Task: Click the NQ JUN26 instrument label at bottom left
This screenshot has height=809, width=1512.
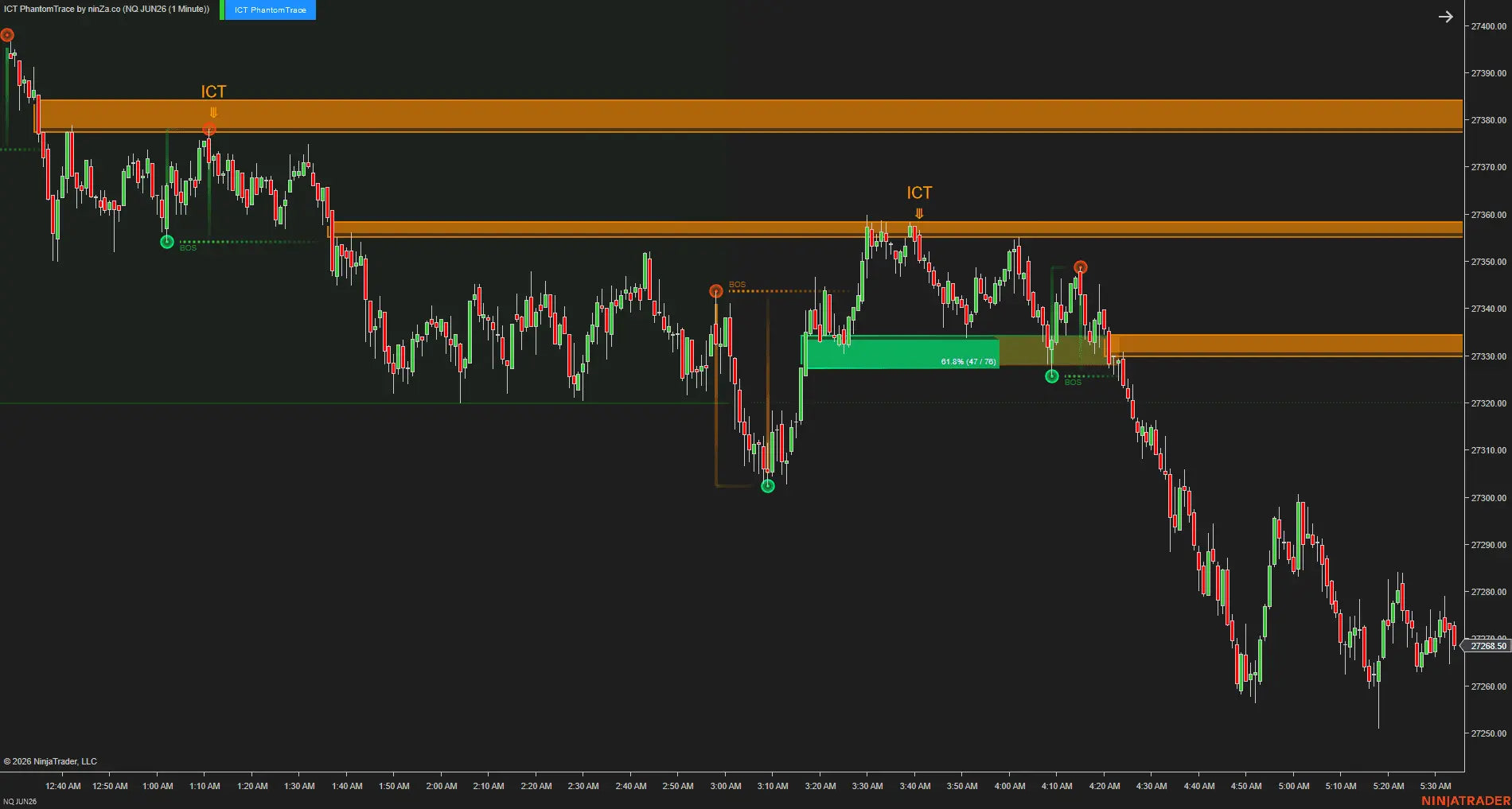Action: point(20,802)
